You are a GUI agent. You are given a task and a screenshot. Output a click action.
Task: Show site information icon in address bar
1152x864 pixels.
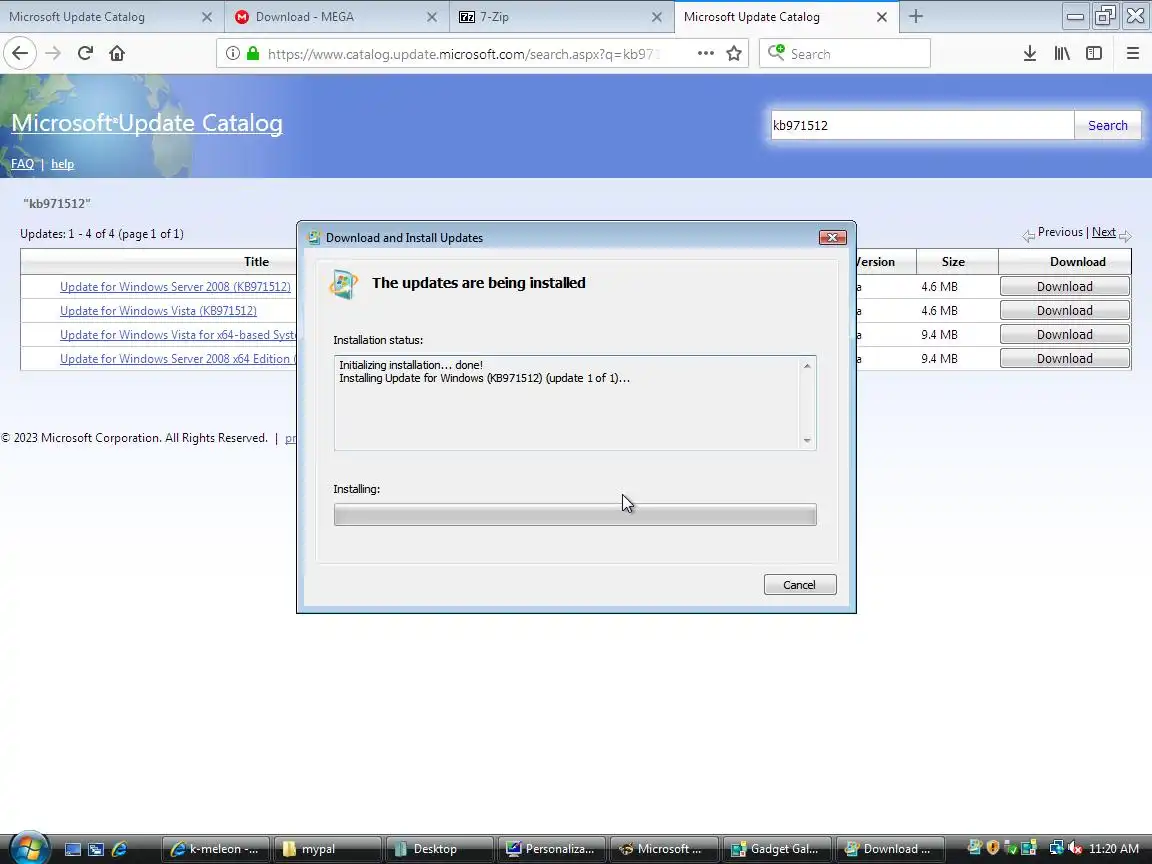(x=232, y=53)
